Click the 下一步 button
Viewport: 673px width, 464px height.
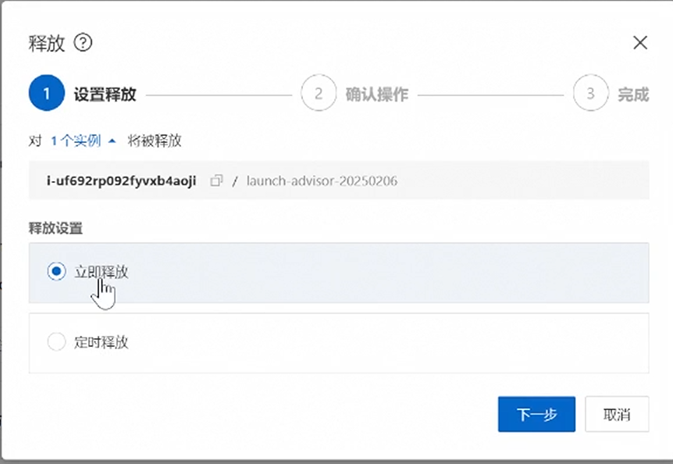tap(537, 414)
